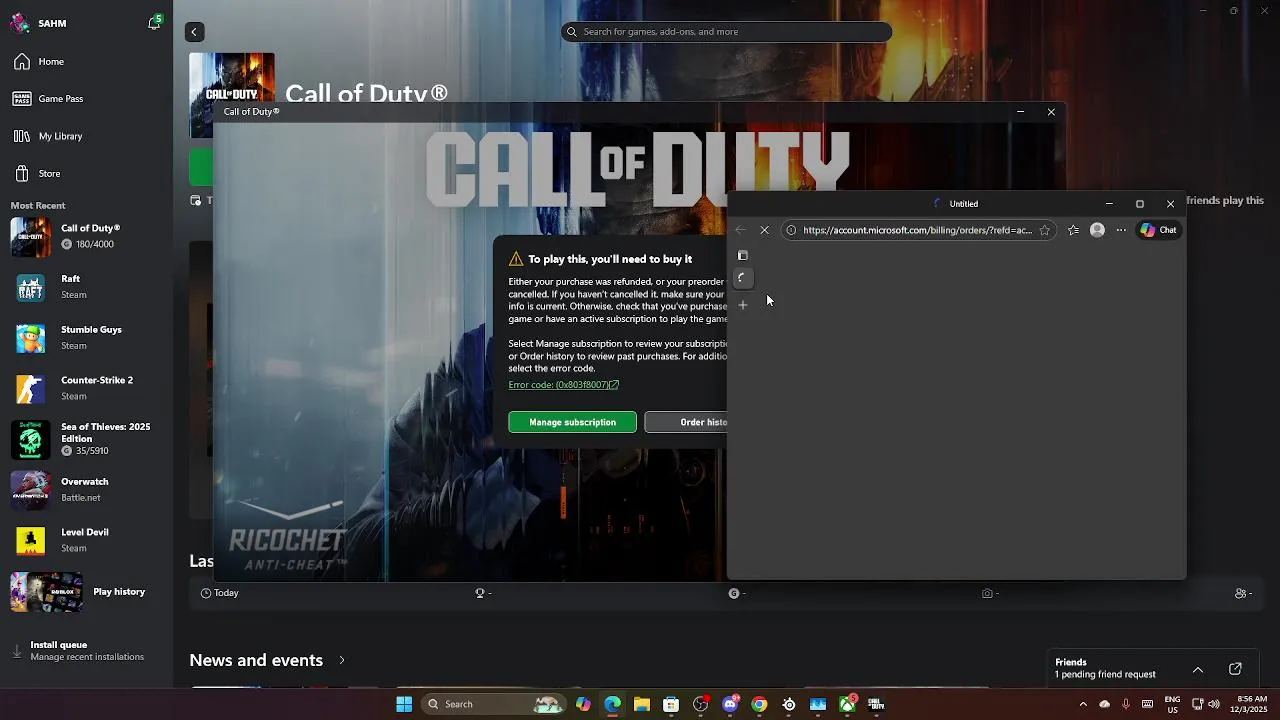The width and height of the screenshot is (1280, 720).
Task: Select the loading vertical tab in Edge
Action: click(743, 278)
